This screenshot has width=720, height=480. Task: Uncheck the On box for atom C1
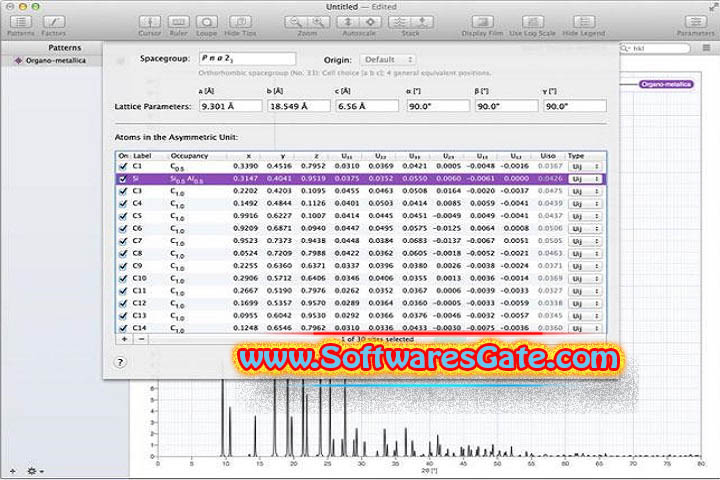pyautogui.click(x=123, y=166)
